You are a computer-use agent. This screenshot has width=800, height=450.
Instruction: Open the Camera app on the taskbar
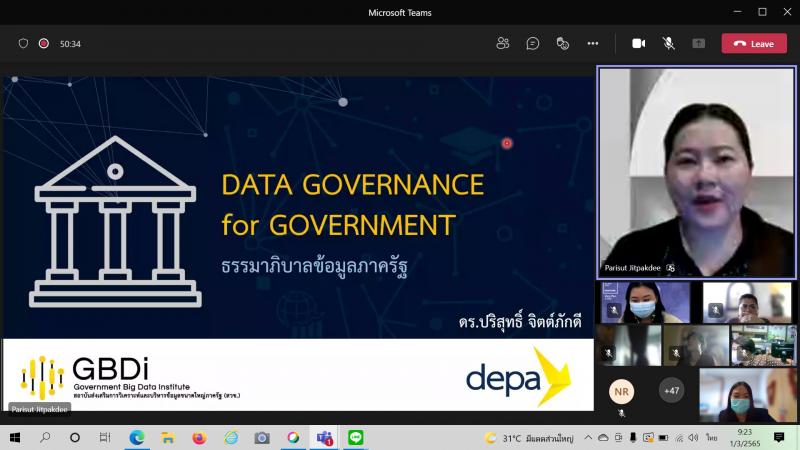point(262,438)
